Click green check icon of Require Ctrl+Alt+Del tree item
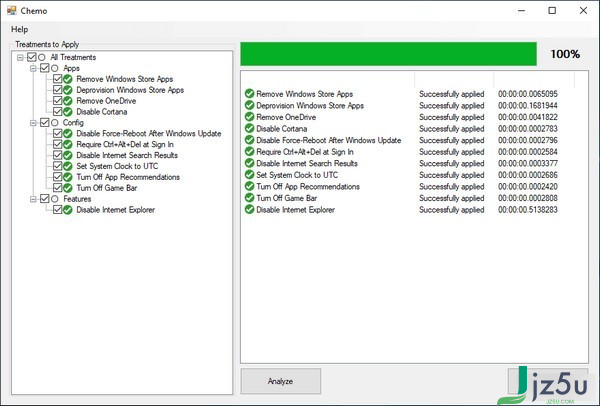Screen dimensions: 600x406 click(68, 145)
